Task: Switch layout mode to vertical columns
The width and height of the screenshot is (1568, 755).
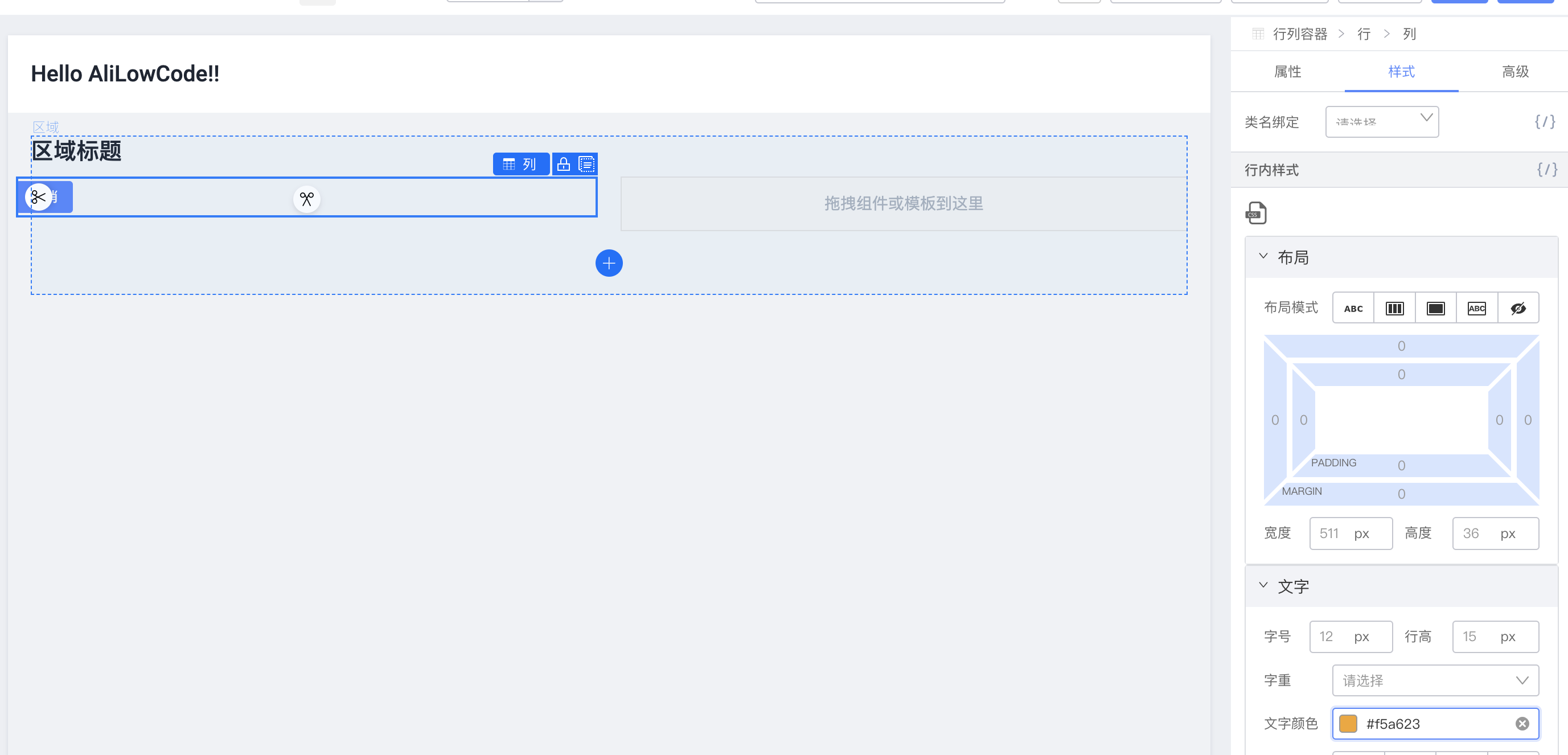Action: click(x=1394, y=307)
